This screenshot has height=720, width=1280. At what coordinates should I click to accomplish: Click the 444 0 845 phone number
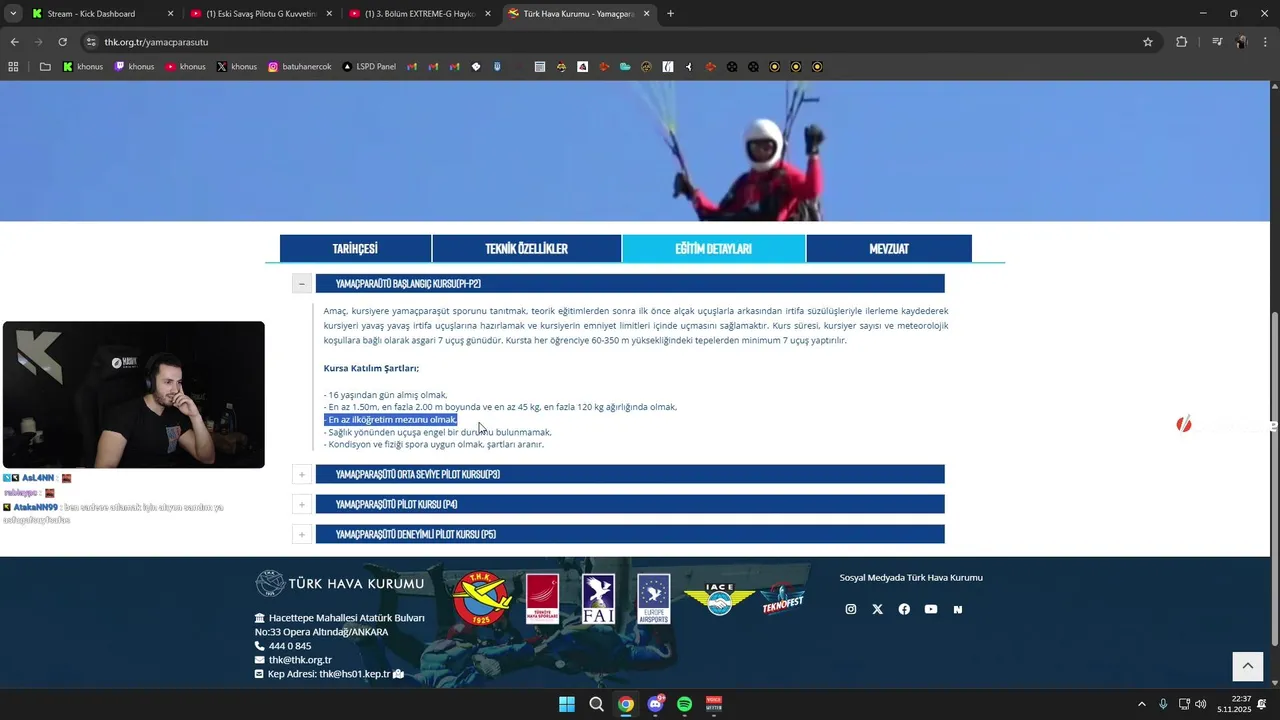coord(290,646)
